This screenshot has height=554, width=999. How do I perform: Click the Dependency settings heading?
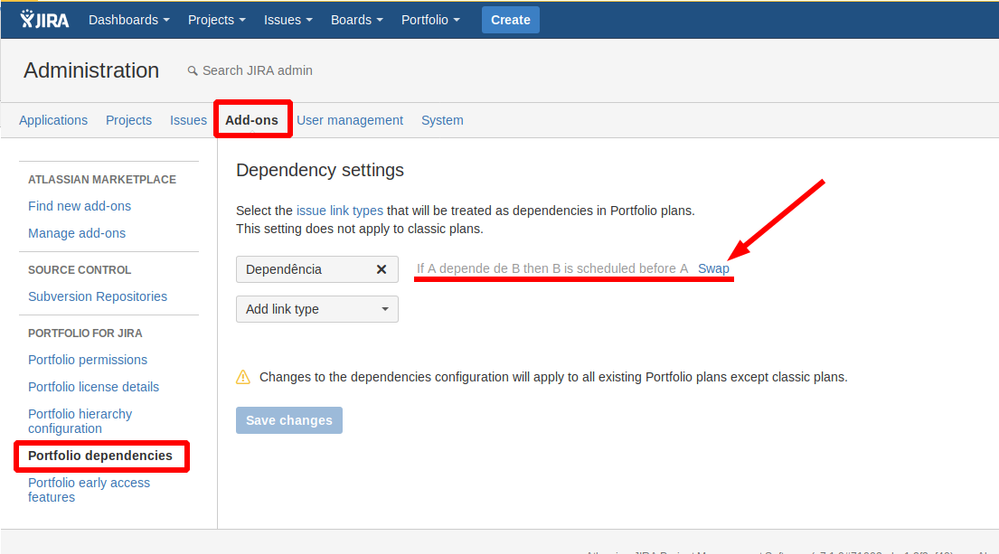point(320,170)
